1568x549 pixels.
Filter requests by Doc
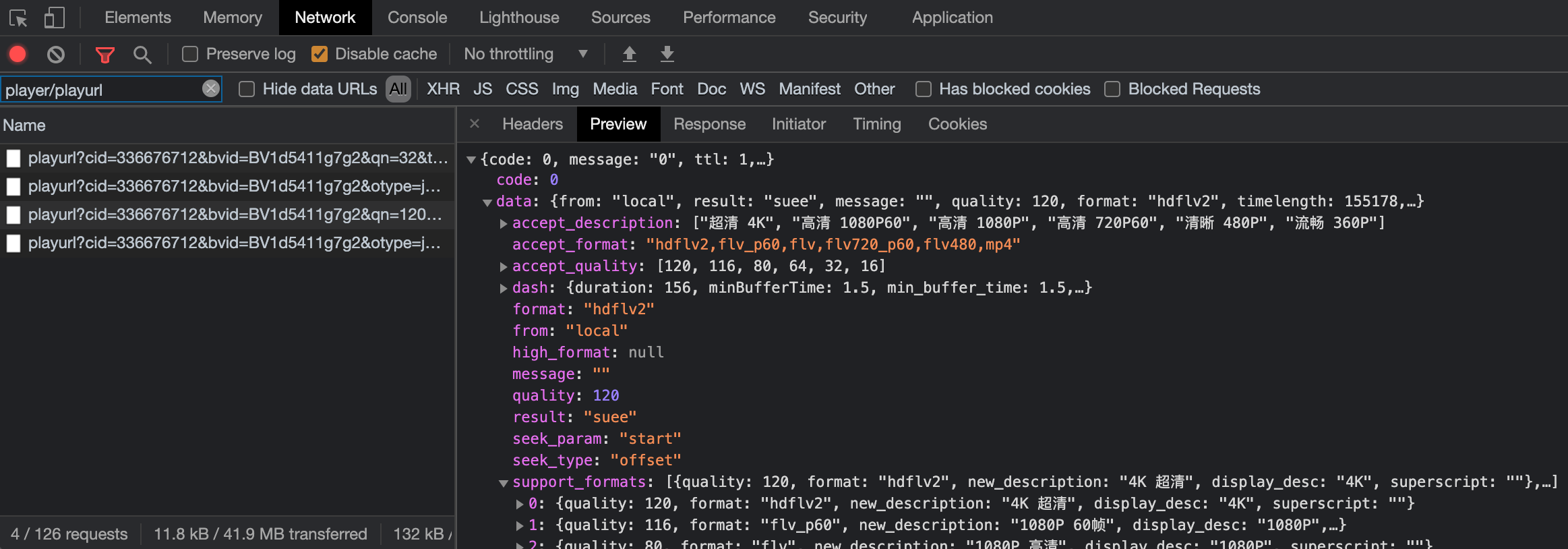(x=712, y=89)
